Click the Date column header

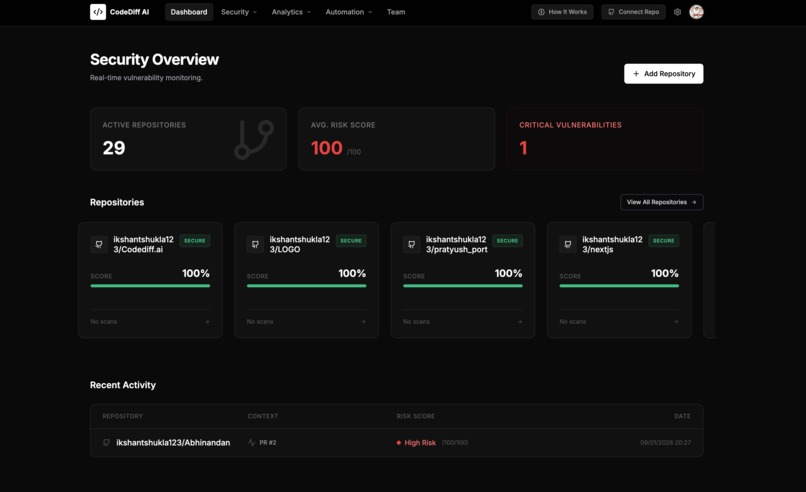click(682, 416)
